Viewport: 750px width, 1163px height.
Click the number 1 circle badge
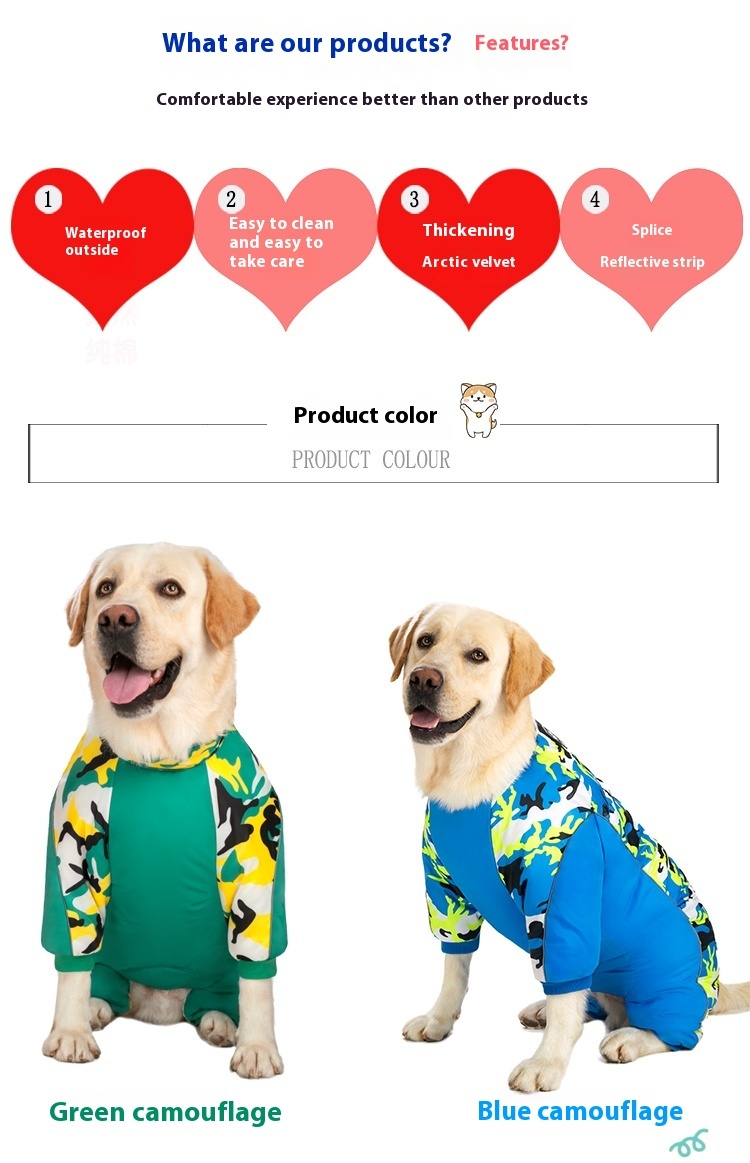coord(48,199)
